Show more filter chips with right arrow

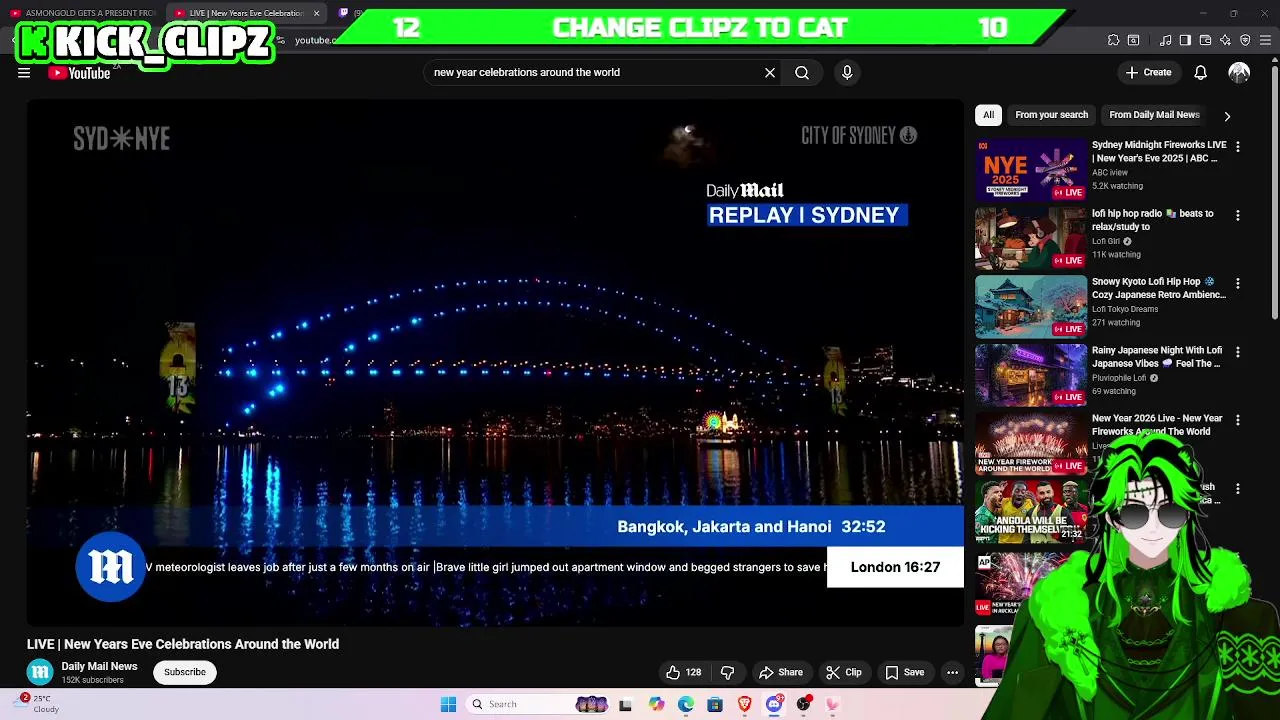(x=1227, y=116)
